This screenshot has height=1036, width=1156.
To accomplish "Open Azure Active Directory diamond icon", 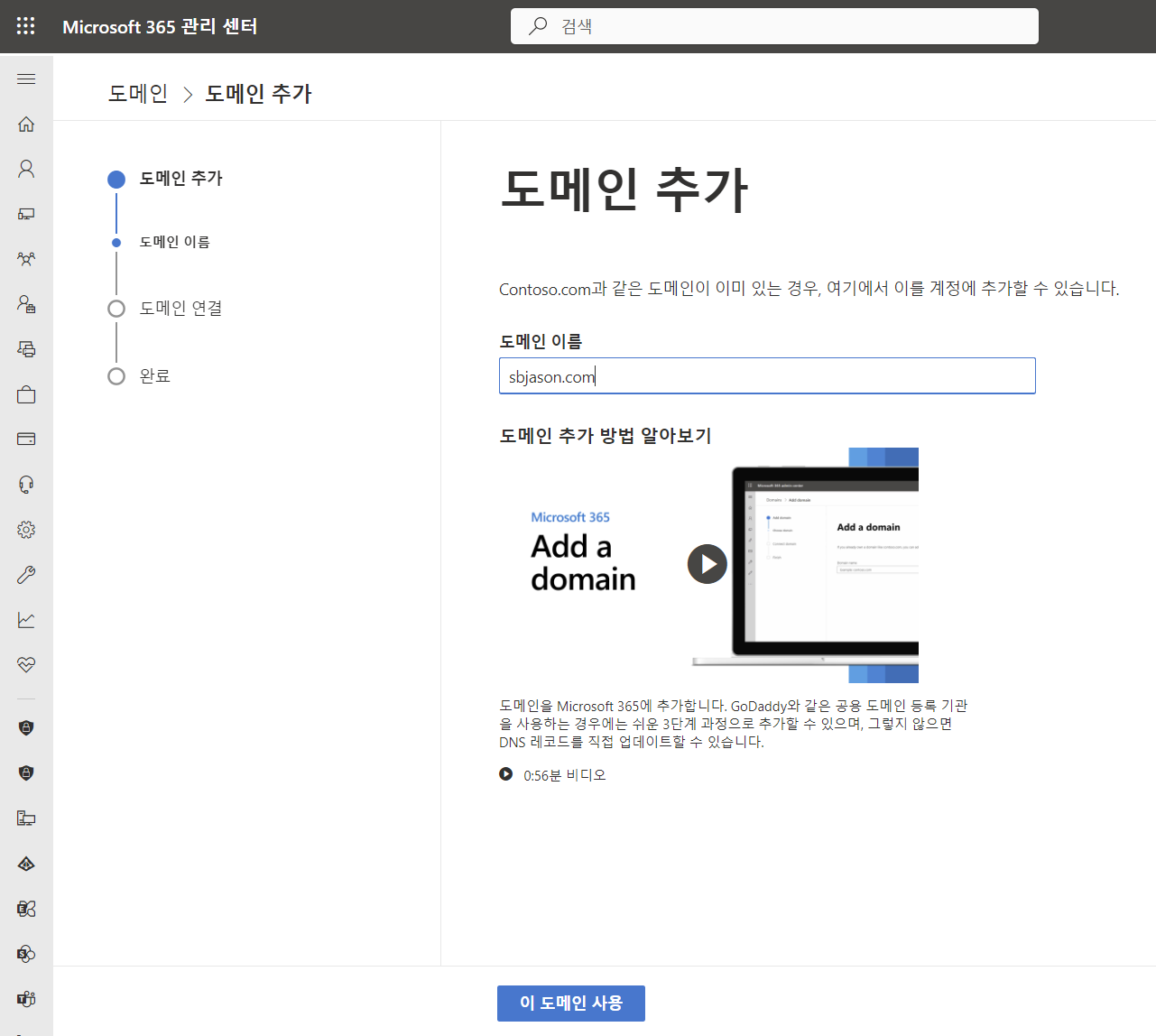I will (x=26, y=864).
